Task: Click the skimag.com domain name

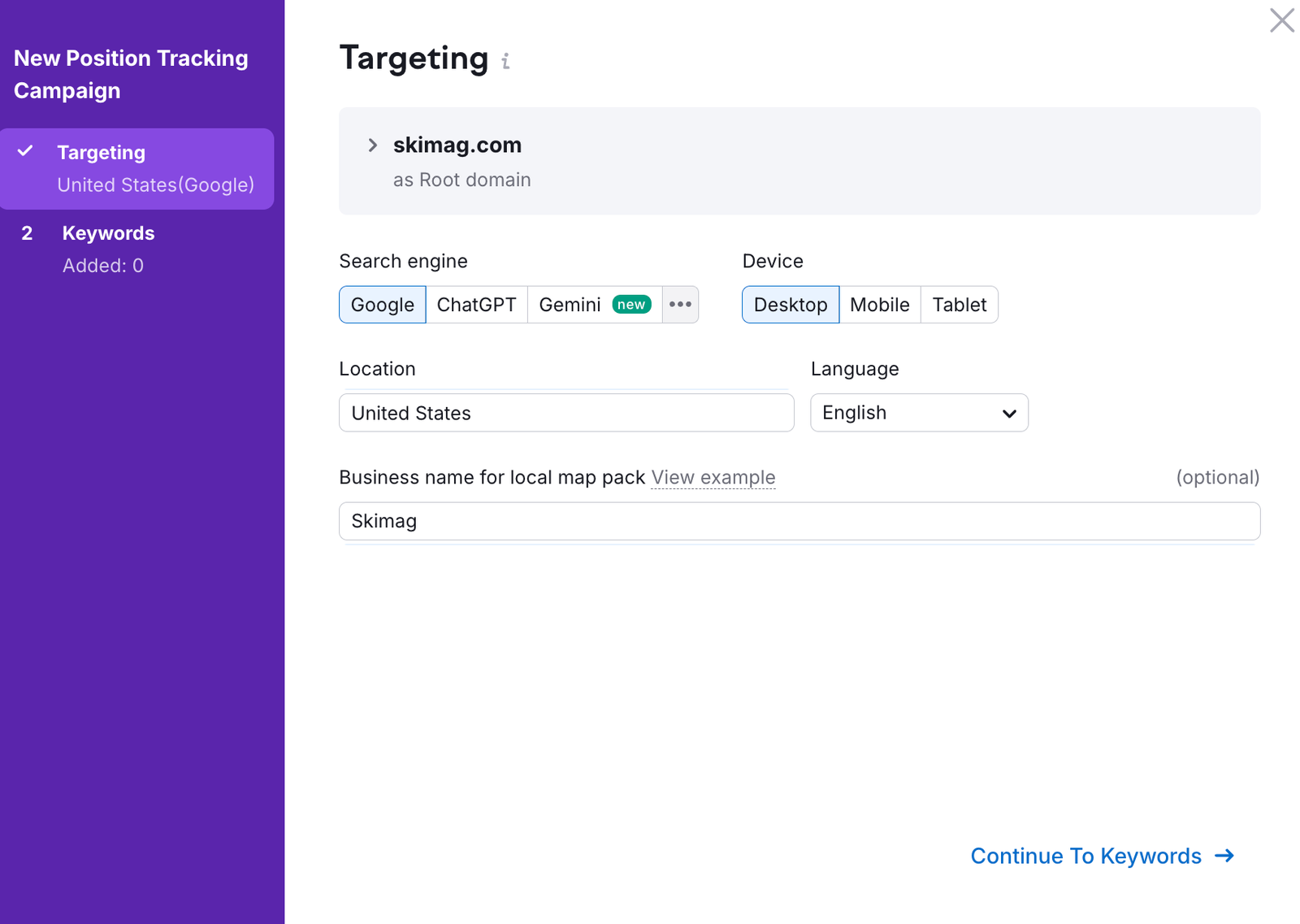Action: [x=457, y=145]
